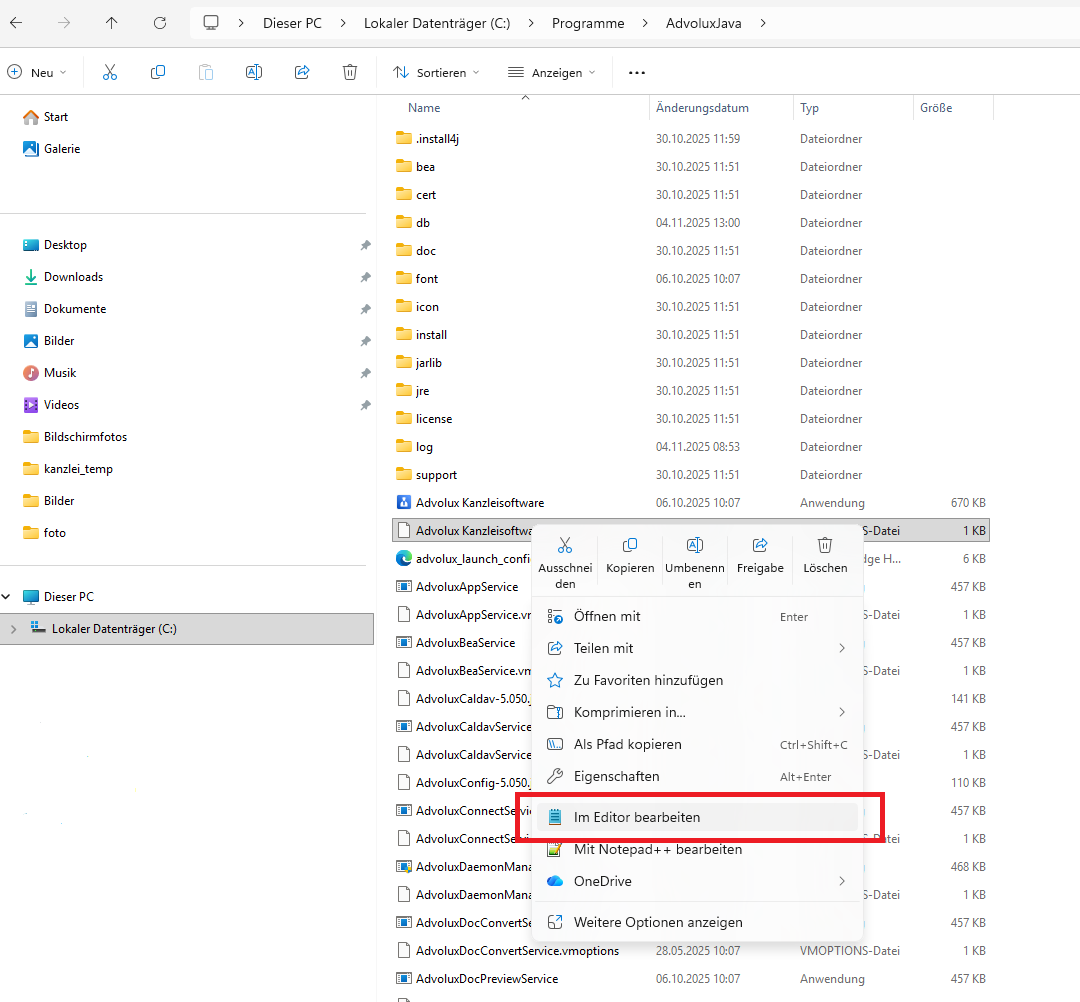This screenshot has height=1002, width=1080.
Task: Open the Anzeigen dropdown menu
Action: [551, 72]
